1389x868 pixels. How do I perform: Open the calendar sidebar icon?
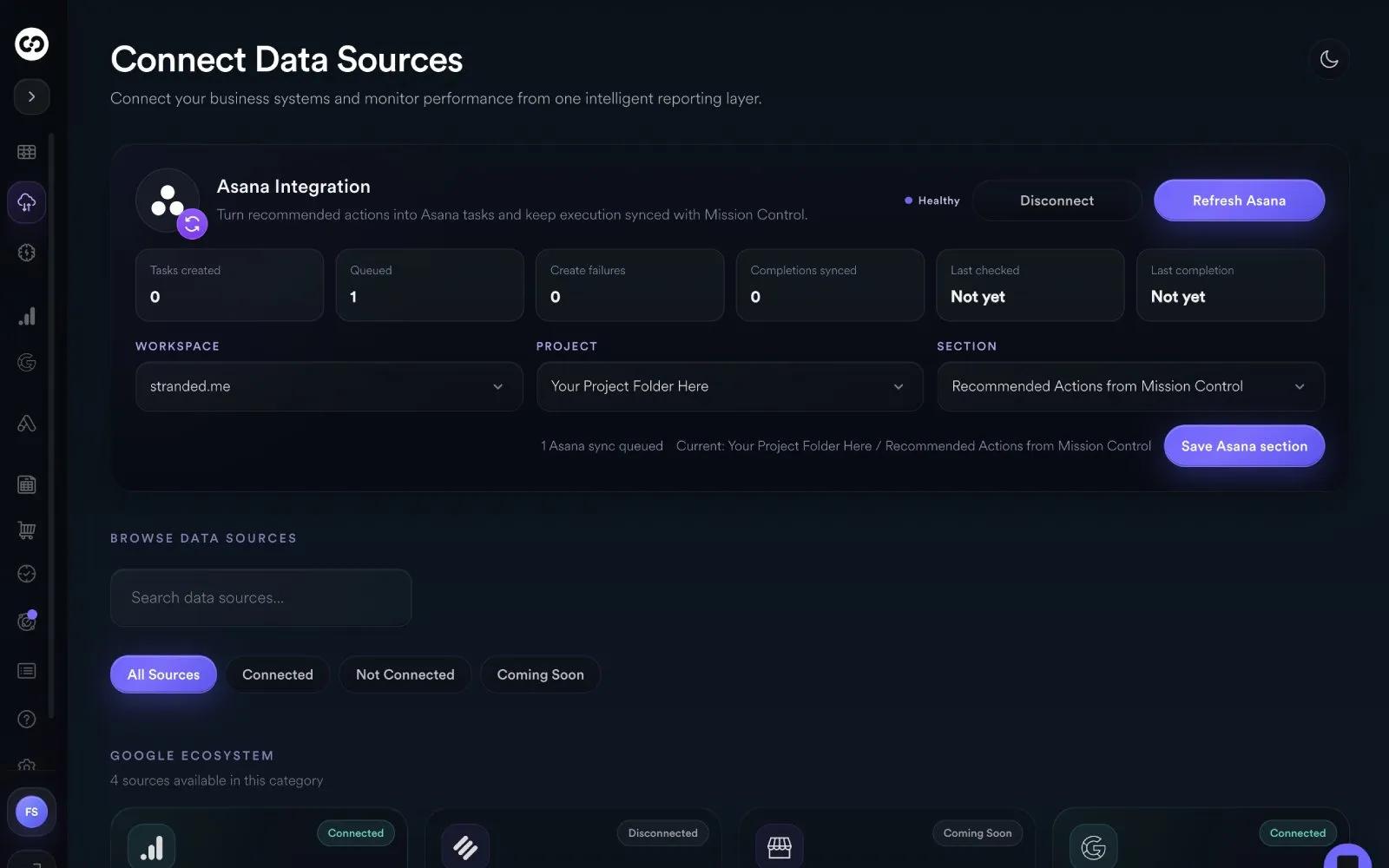click(x=27, y=484)
